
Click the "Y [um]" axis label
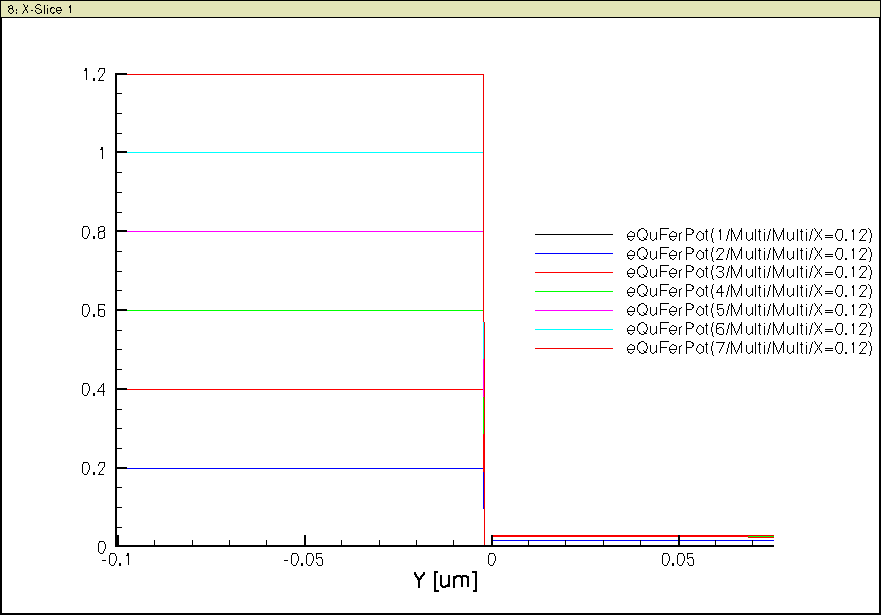tap(446, 580)
